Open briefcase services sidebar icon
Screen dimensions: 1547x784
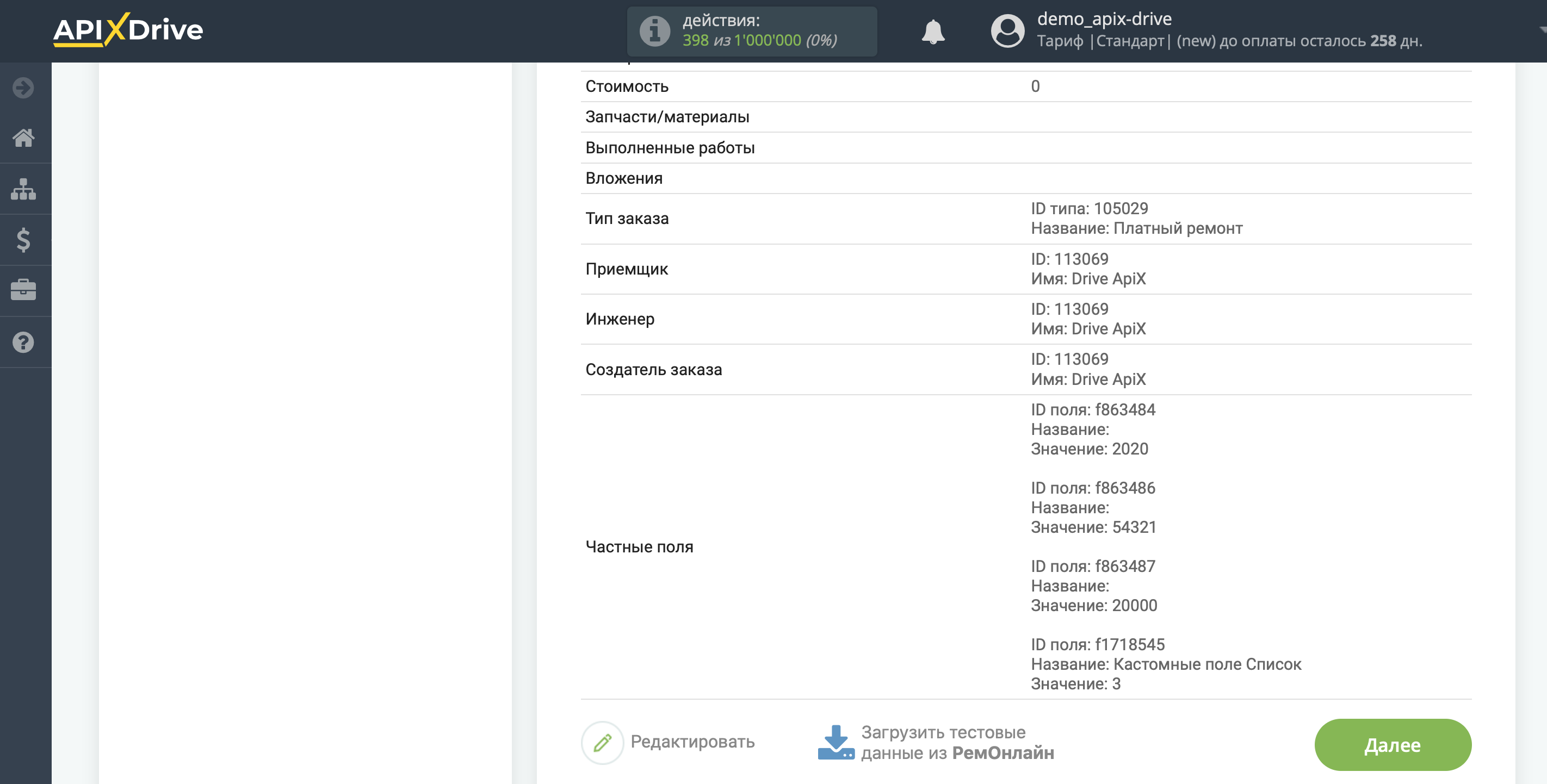coord(23,290)
